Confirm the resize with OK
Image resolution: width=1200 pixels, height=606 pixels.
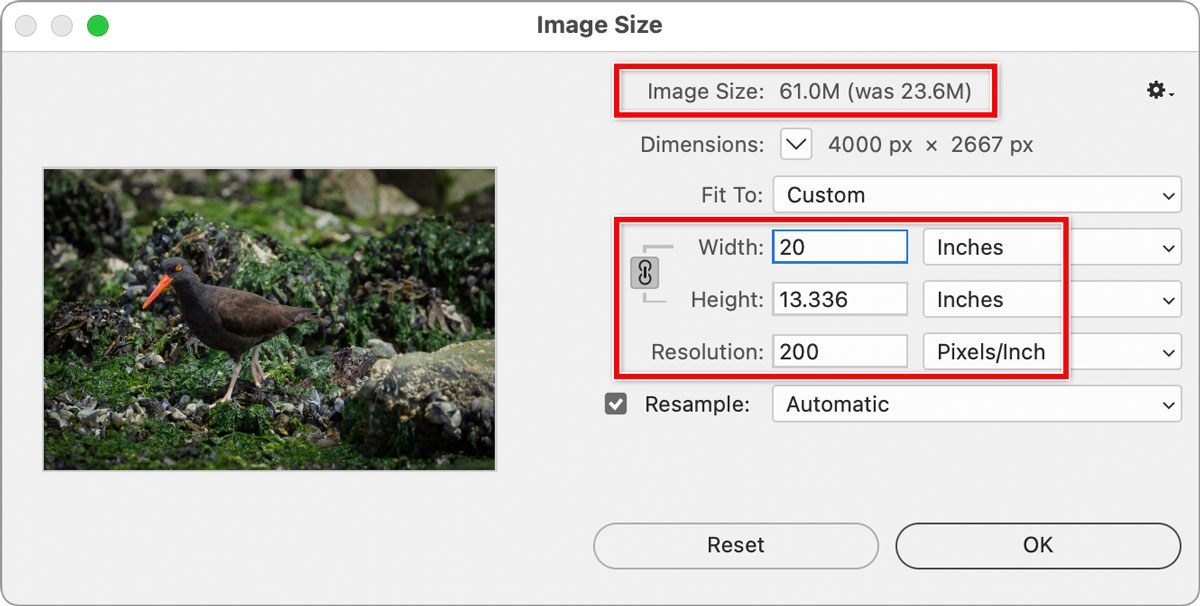pyautogui.click(x=1037, y=545)
